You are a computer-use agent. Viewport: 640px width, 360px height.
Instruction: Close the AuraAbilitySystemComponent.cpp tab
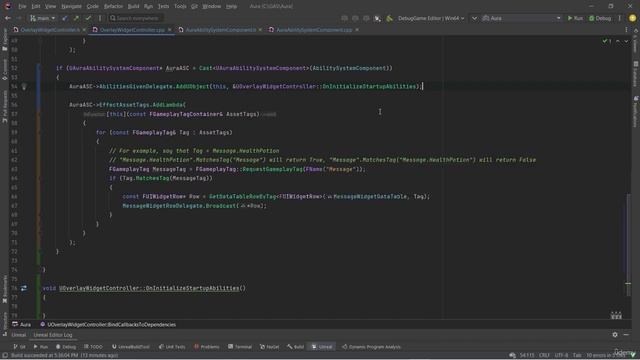tap(357, 30)
